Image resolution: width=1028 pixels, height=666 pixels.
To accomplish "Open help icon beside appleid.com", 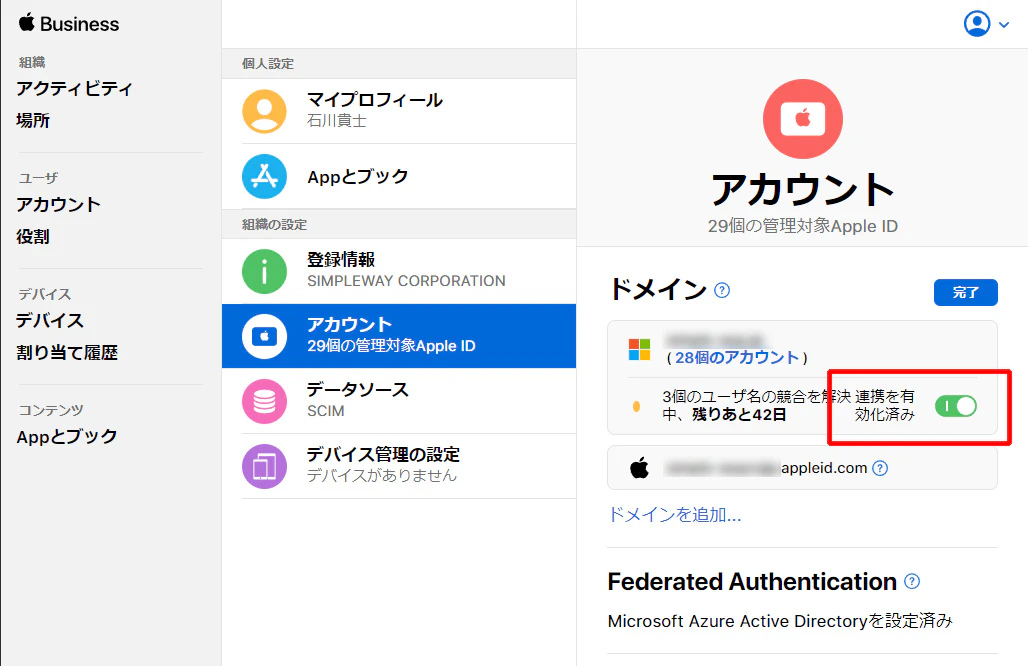I will (880, 468).
